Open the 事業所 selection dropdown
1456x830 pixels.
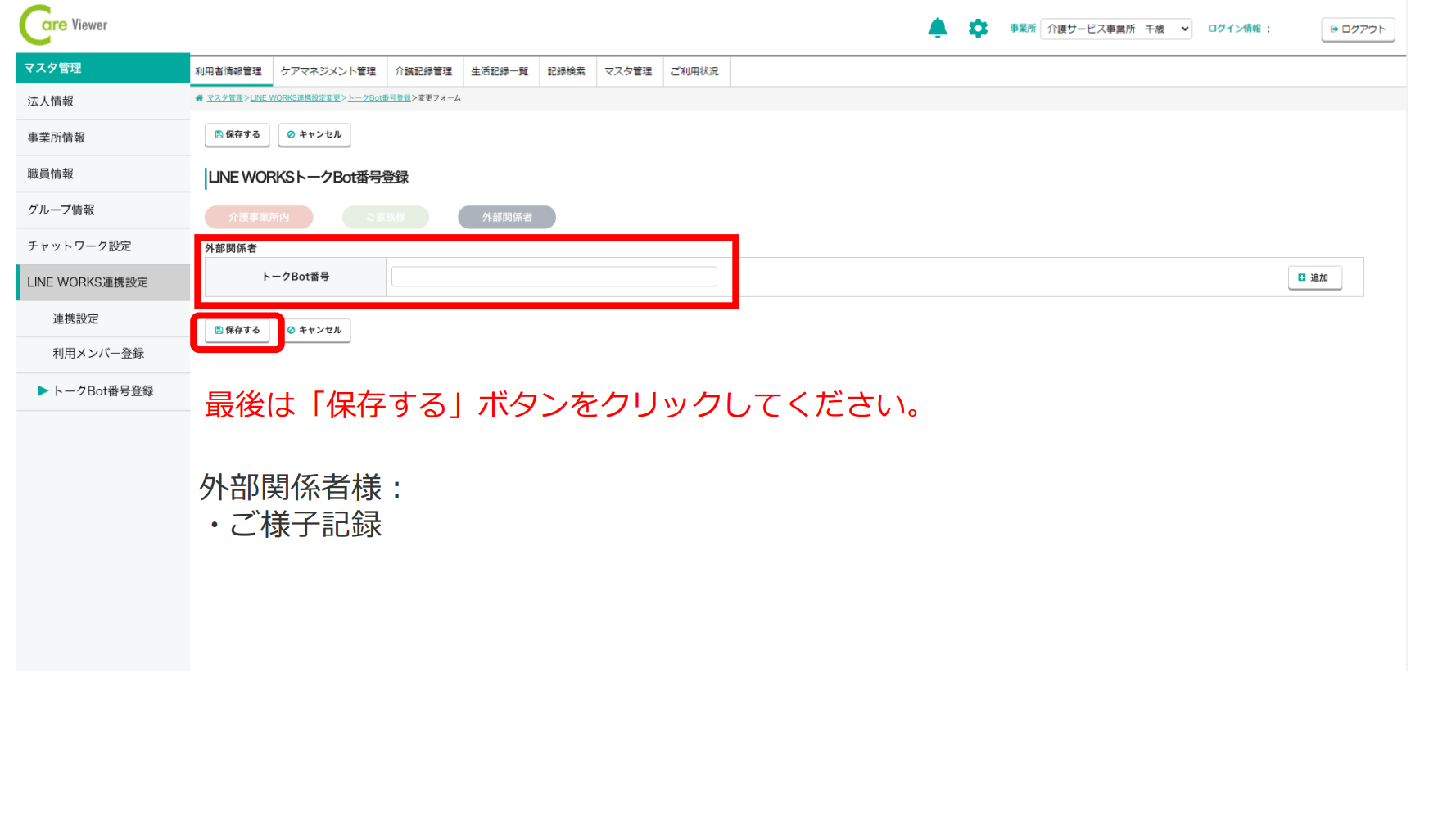pyautogui.click(x=1115, y=29)
